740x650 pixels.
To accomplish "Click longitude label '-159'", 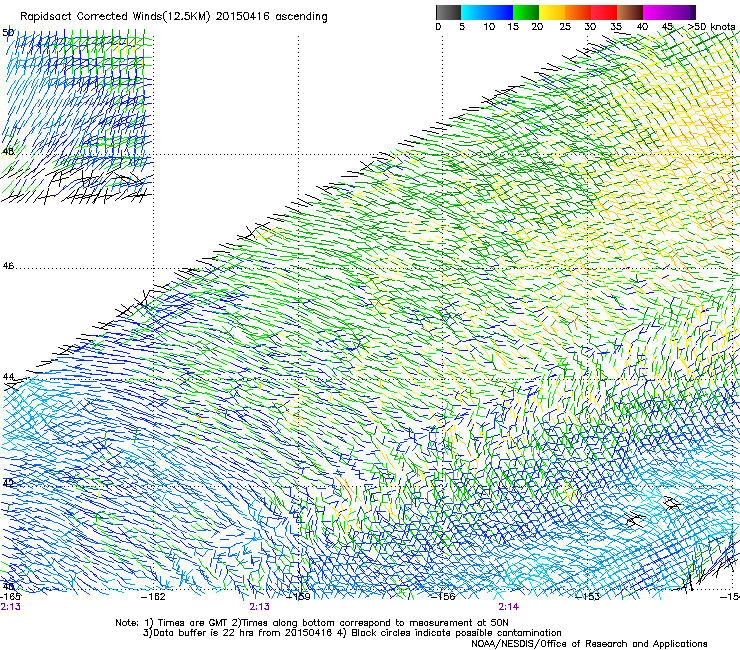I will tap(299, 597).
